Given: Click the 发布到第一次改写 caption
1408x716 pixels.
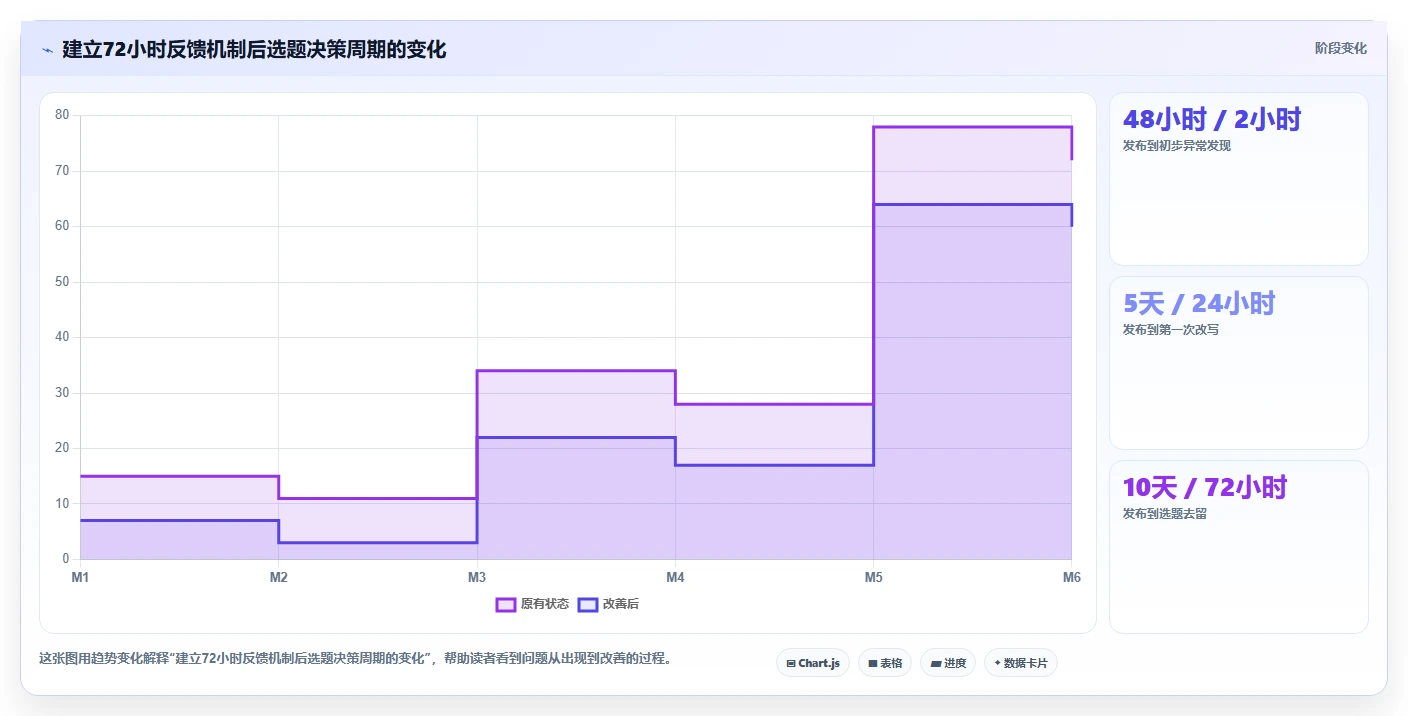Looking at the screenshot, I should pos(1171,330).
